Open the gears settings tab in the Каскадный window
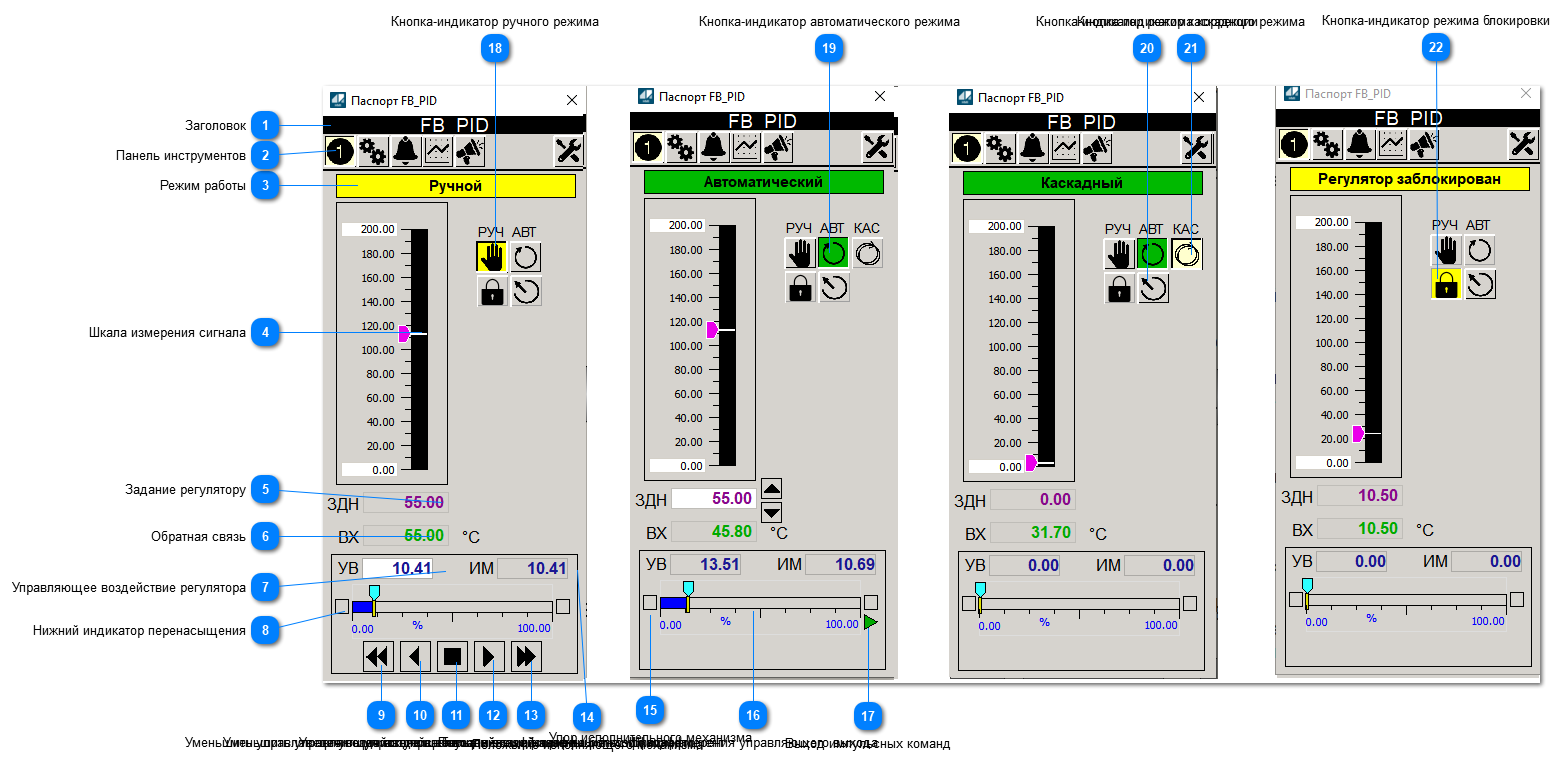1566x768 pixels. tap(999, 148)
